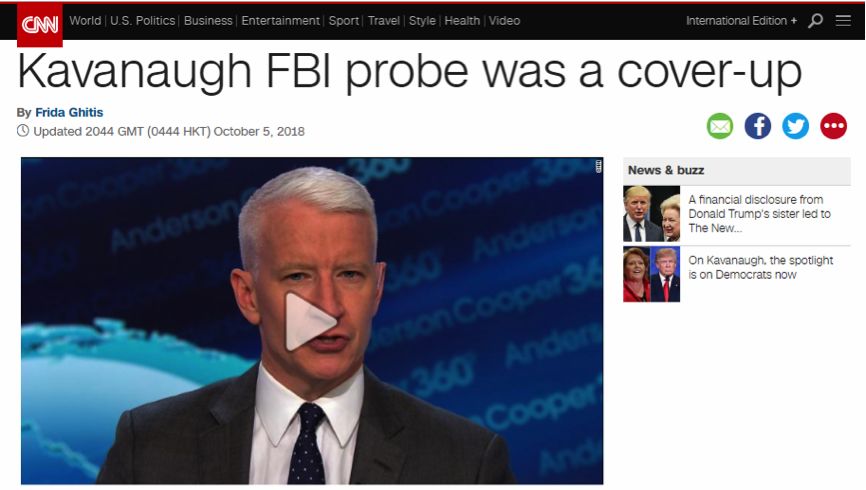The height and width of the screenshot is (490, 866).
Task: Open the World section
Action: coord(85,21)
